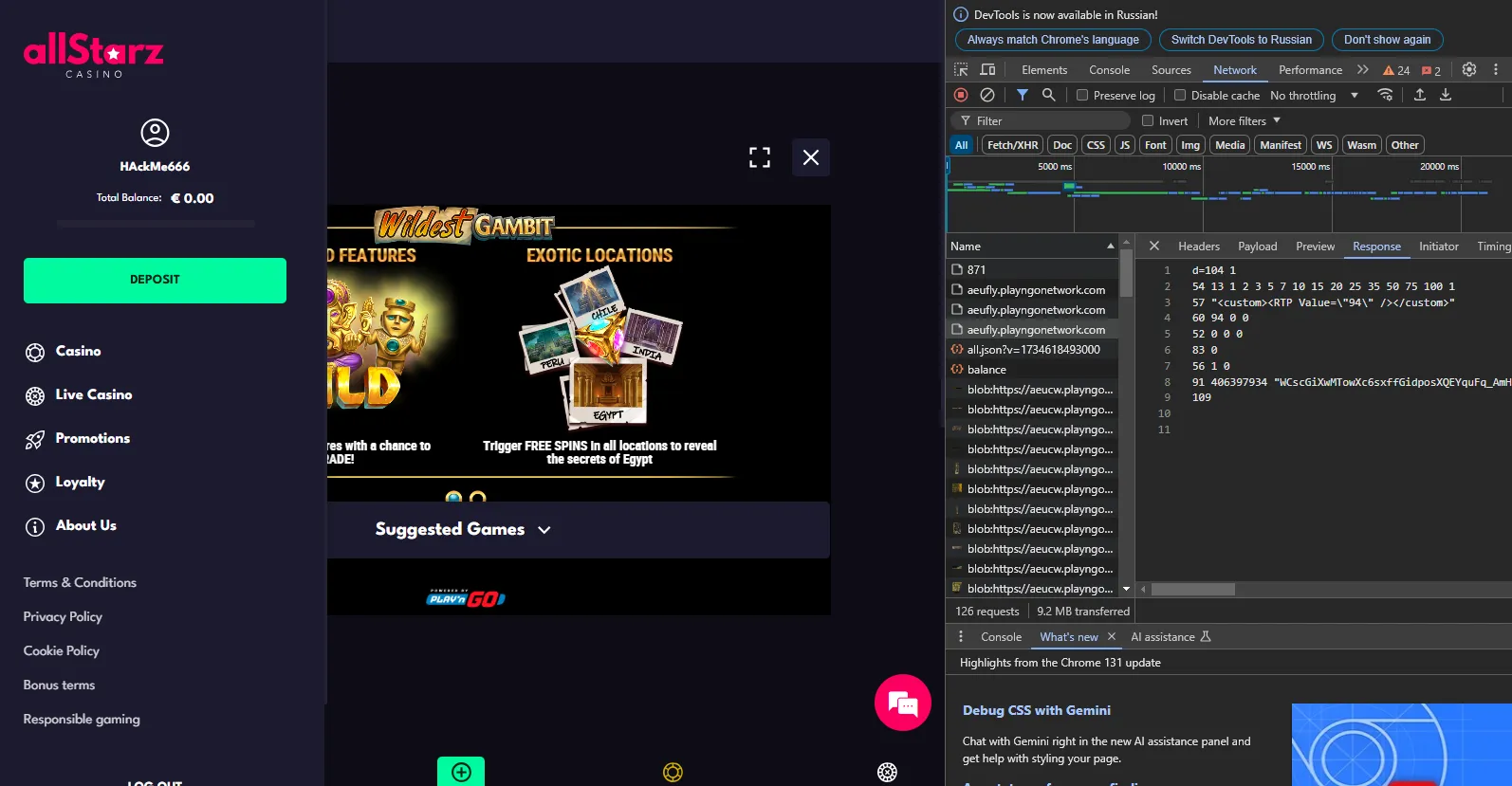Open the Preview tab of the request
The image size is (1512, 786).
tap(1316, 246)
